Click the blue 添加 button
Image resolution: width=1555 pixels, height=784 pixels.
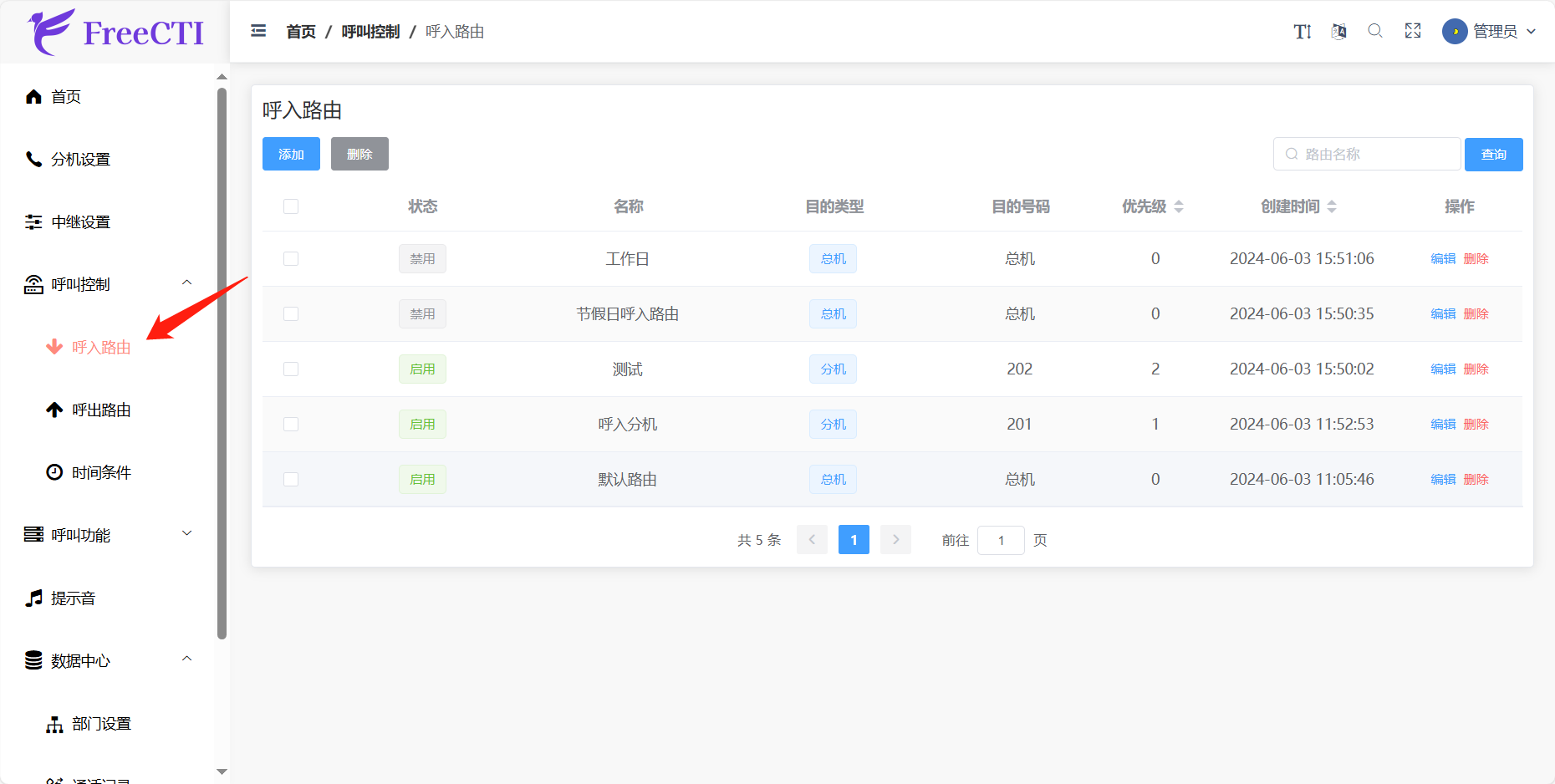291,155
